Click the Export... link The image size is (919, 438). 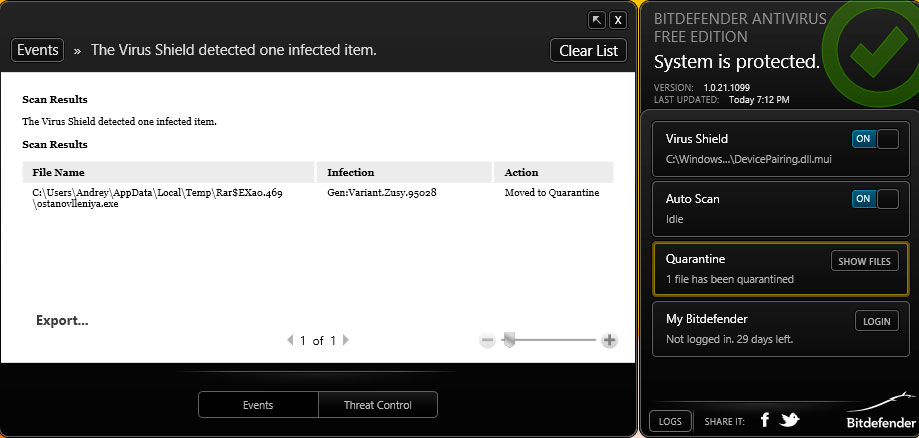[62, 321]
